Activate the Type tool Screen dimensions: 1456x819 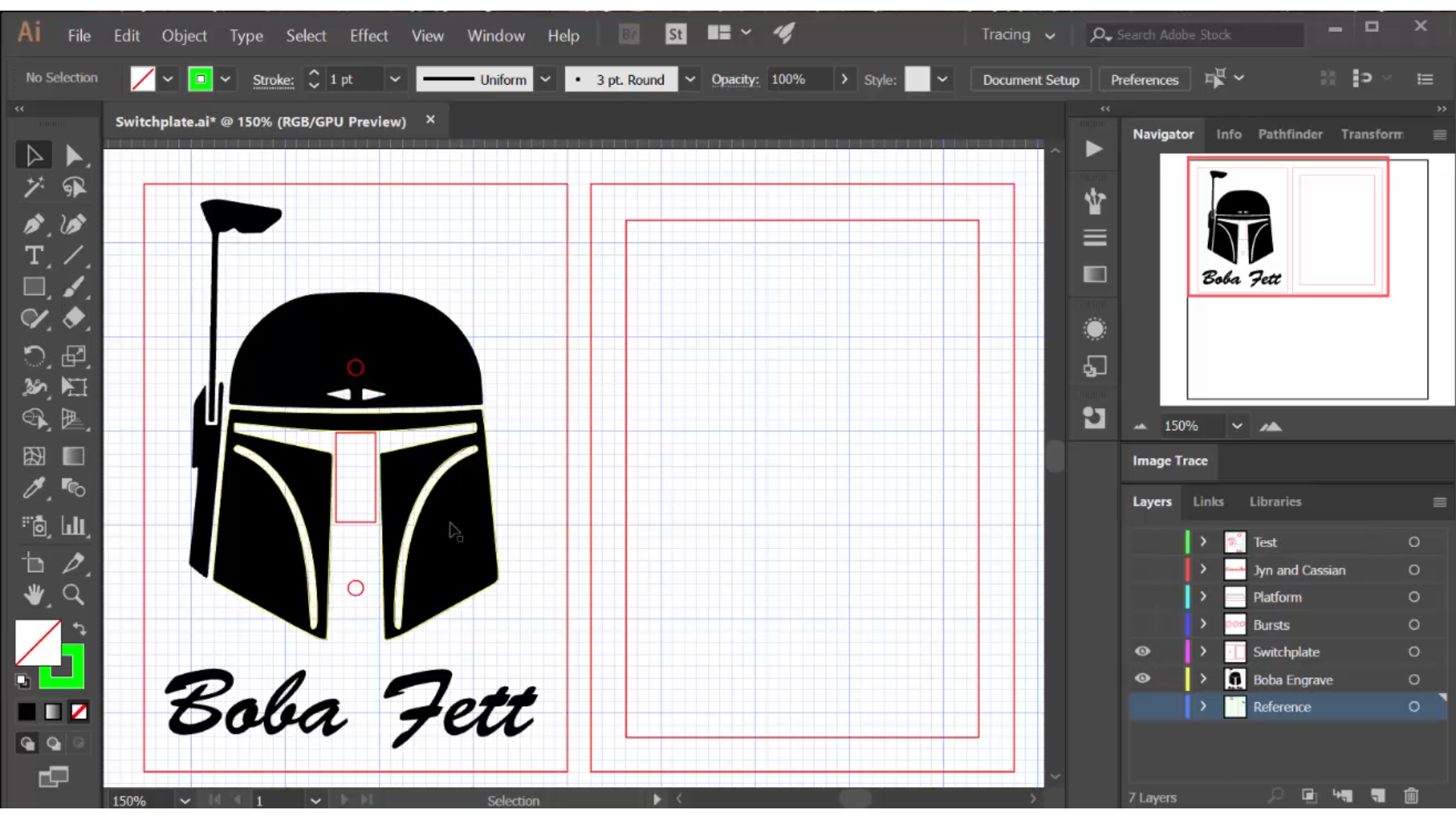(x=33, y=256)
